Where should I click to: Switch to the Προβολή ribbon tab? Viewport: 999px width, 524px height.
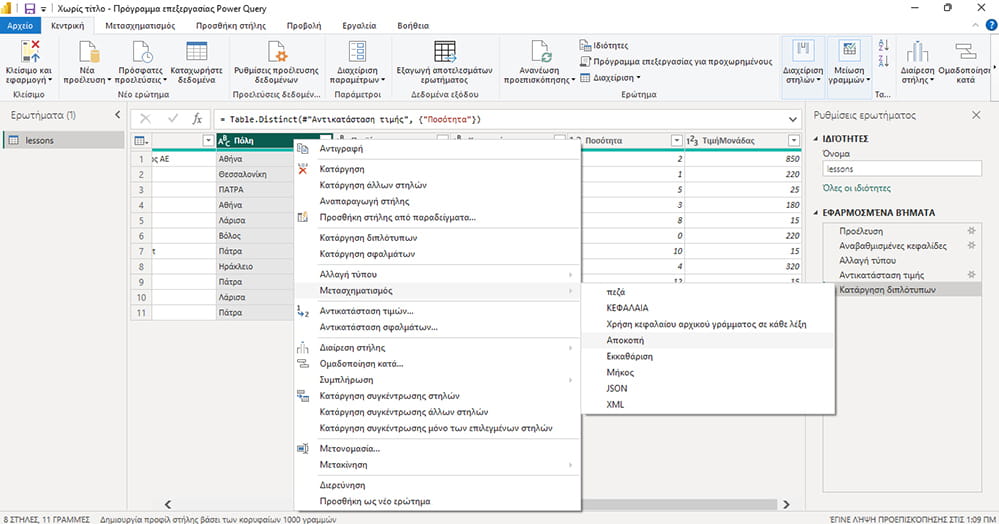pos(304,25)
